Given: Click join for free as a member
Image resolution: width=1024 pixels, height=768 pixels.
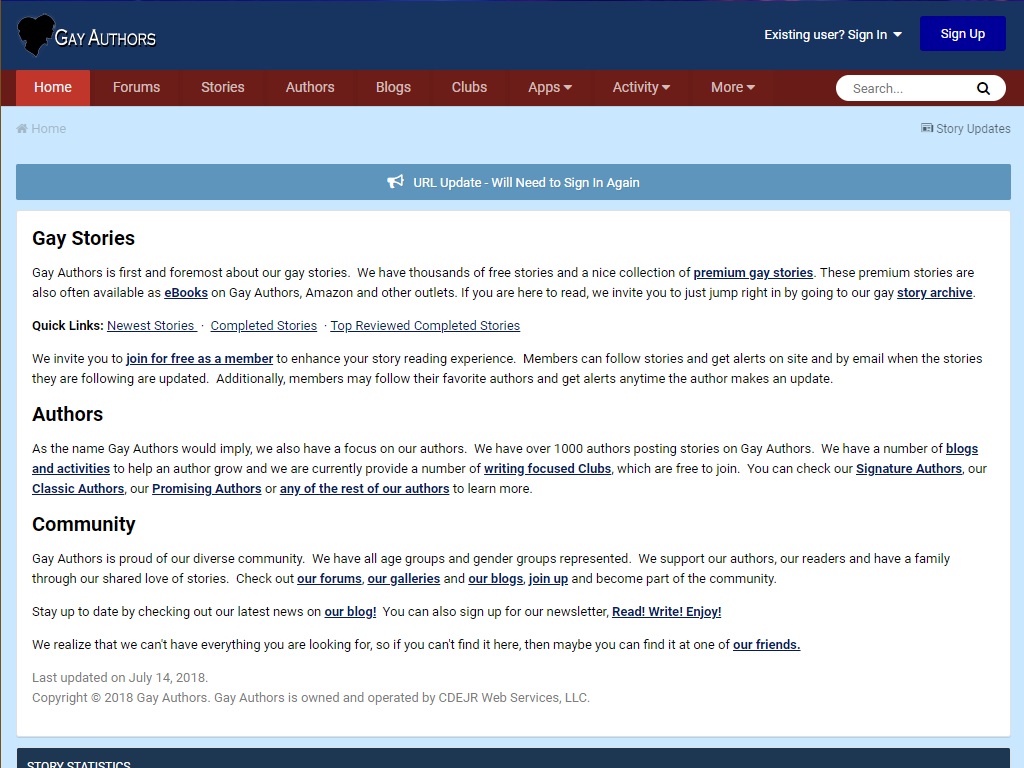Looking at the screenshot, I should coord(199,359).
